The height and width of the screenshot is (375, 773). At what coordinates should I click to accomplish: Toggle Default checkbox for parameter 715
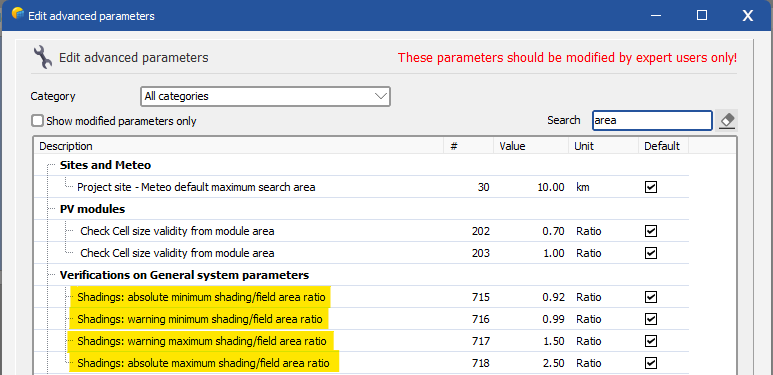(651, 297)
